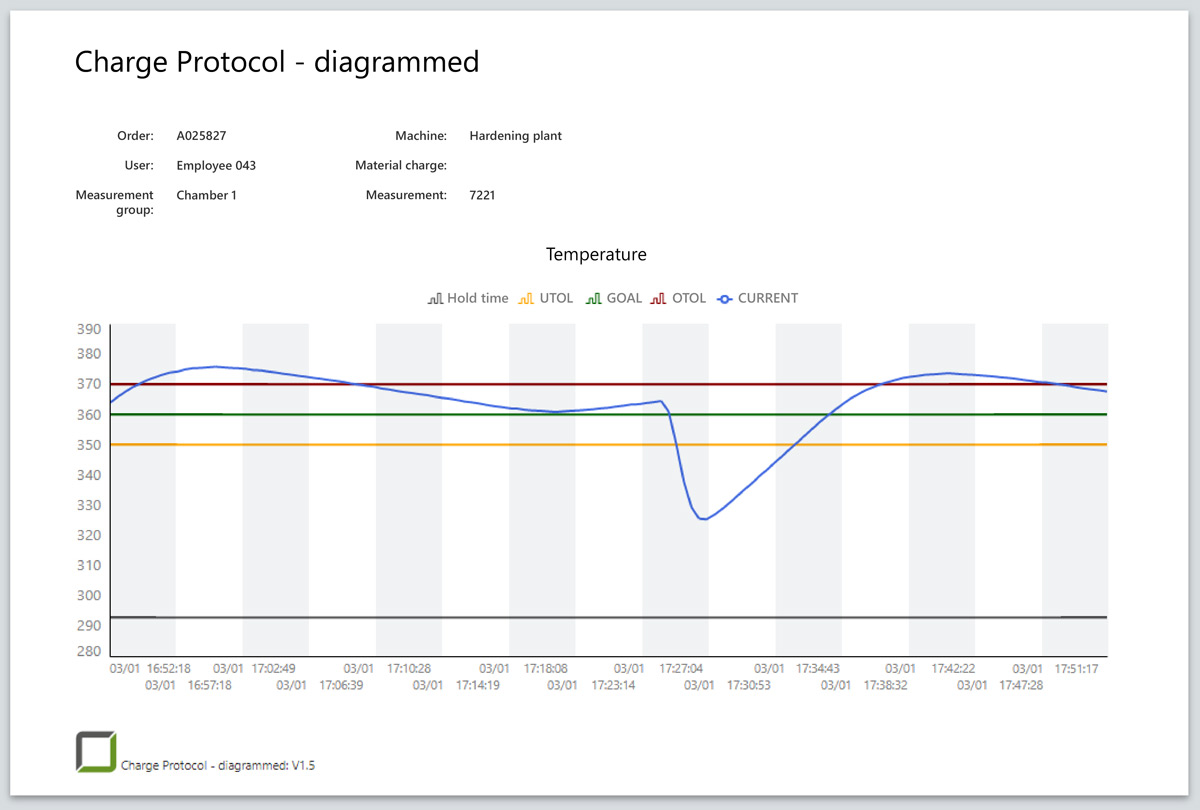The image size is (1200, 810).
Task: Click the Temperature chart title
Action: tap(596, 255)
